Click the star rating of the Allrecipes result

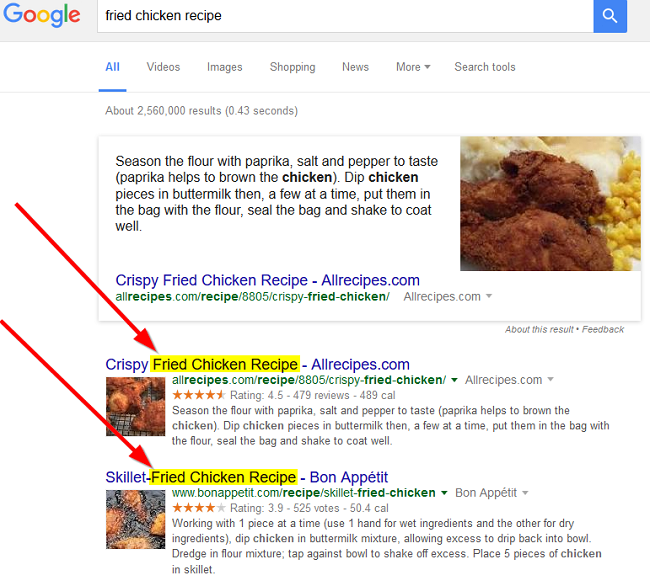click(x=199, y=395)
